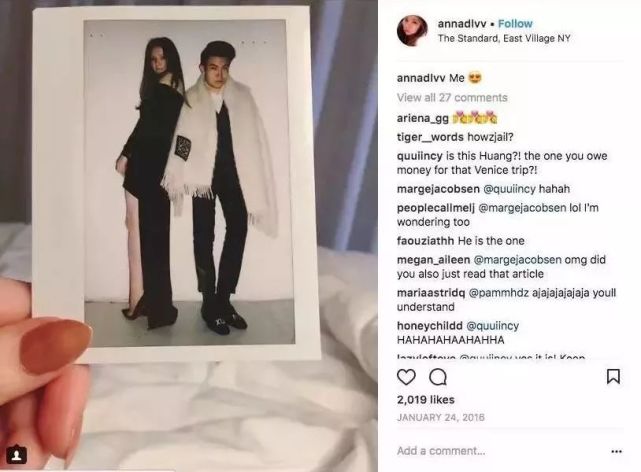Like the post with the heart icon

(406, 377)
